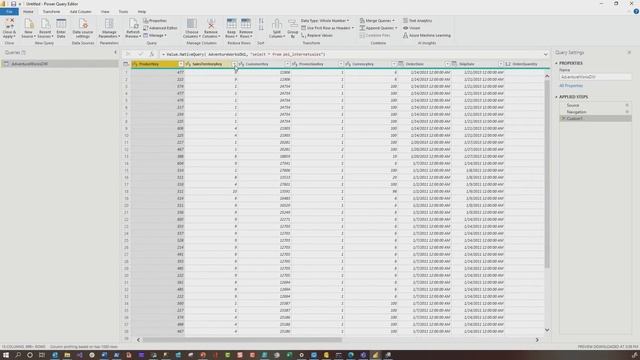This screenshot has width=640, height=360.
Task: Click the vertical scrollbar thumb
Action: [x=547, y=174]
